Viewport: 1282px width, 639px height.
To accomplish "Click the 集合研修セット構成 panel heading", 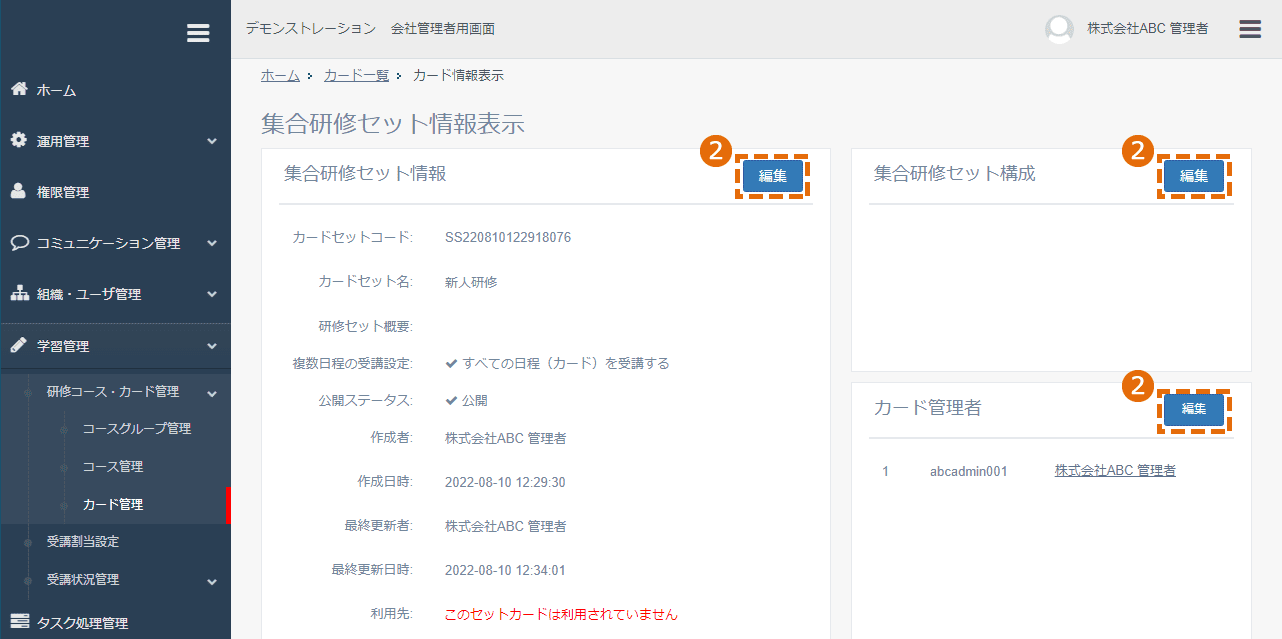I will [955, 174].
